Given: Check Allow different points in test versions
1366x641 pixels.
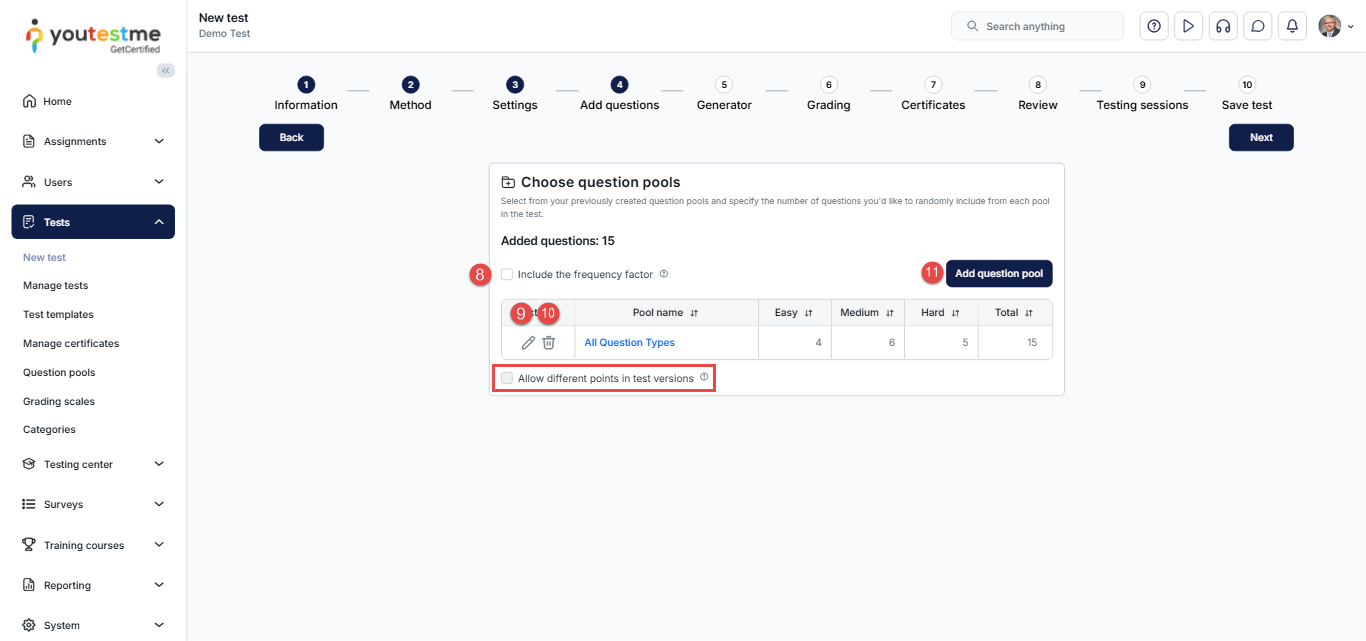Looking at the screenshot, I should [507, 378].
